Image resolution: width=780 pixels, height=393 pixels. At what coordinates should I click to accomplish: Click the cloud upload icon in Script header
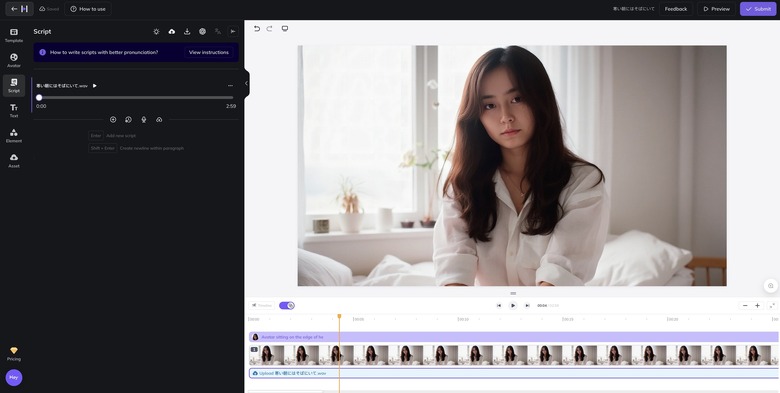click(172, 31)
